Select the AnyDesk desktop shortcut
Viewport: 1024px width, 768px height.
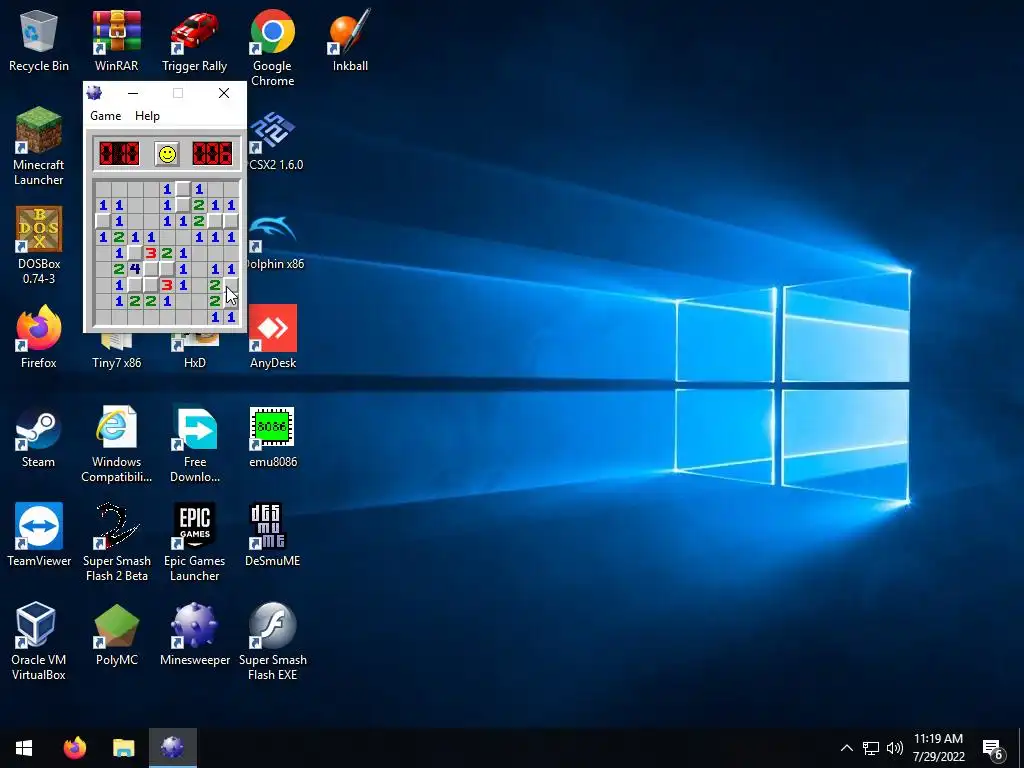(272, 337)
